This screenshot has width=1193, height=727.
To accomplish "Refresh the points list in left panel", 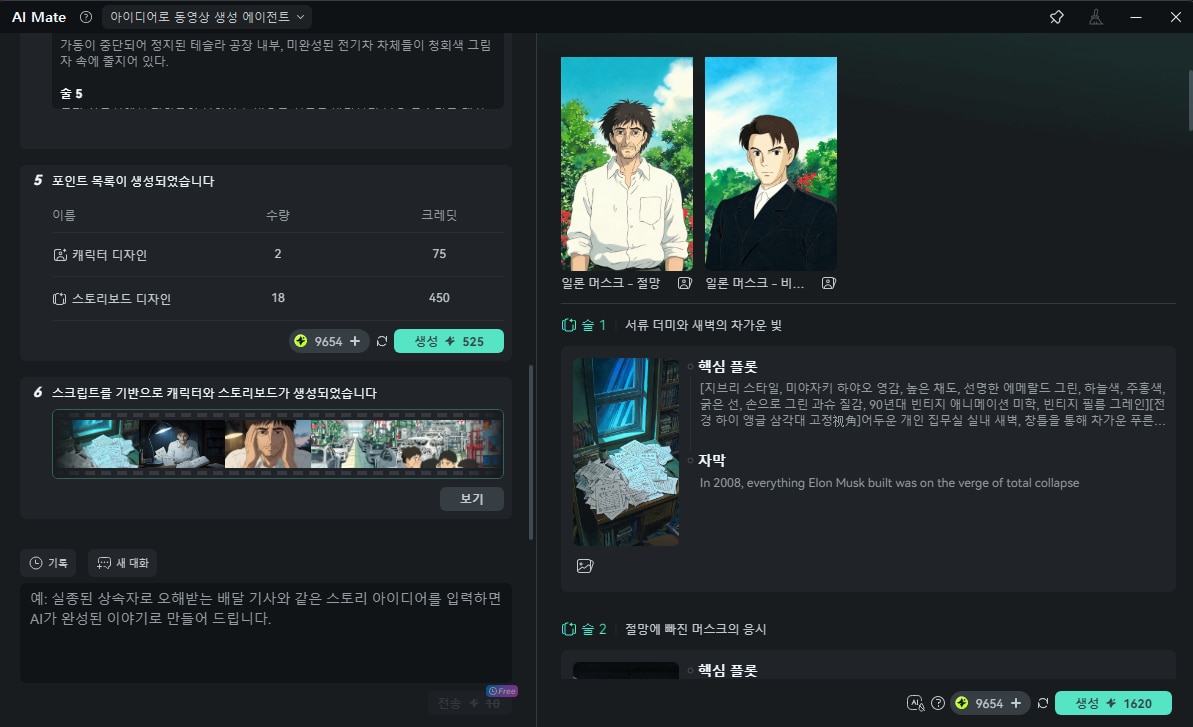I will [382, 341].
